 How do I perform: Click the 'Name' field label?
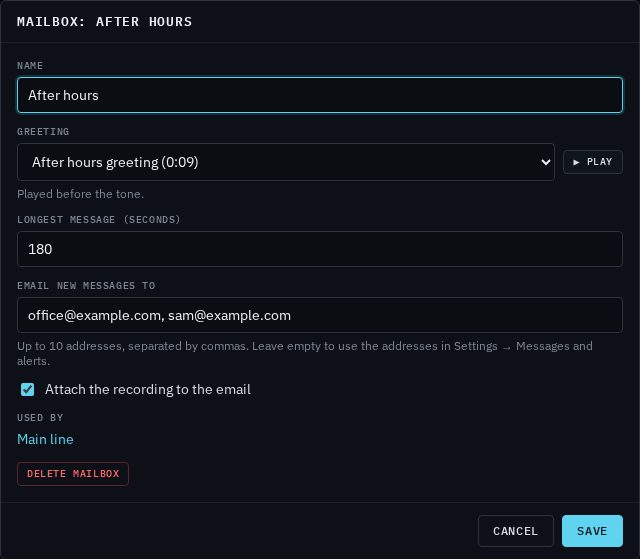(30, 66)
